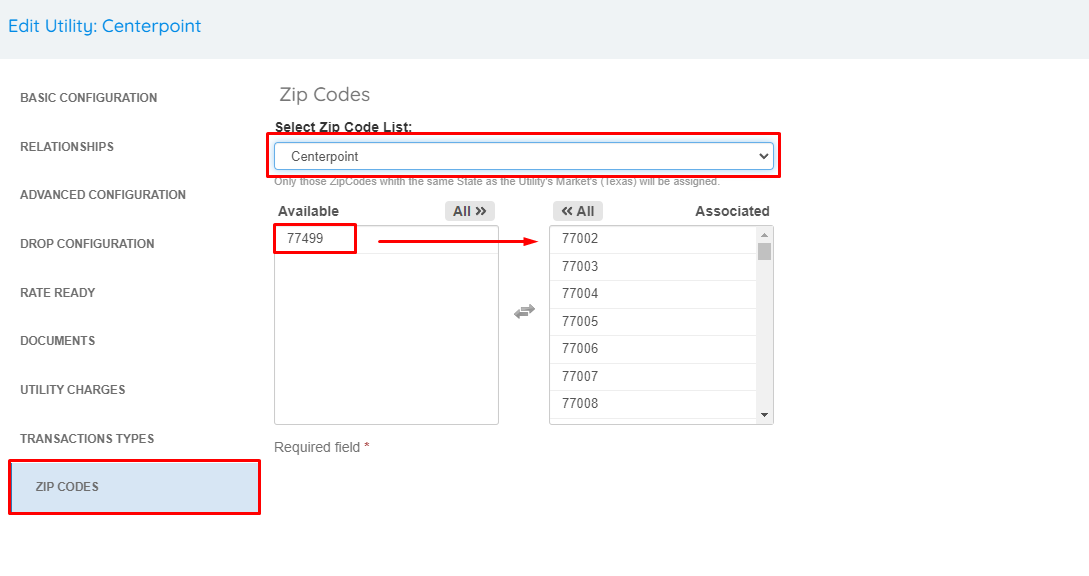This screenshot has height=576, width=1089.
Task: Open Drop Configuration section
Action: pyautogui.click(x=87, y=244)
